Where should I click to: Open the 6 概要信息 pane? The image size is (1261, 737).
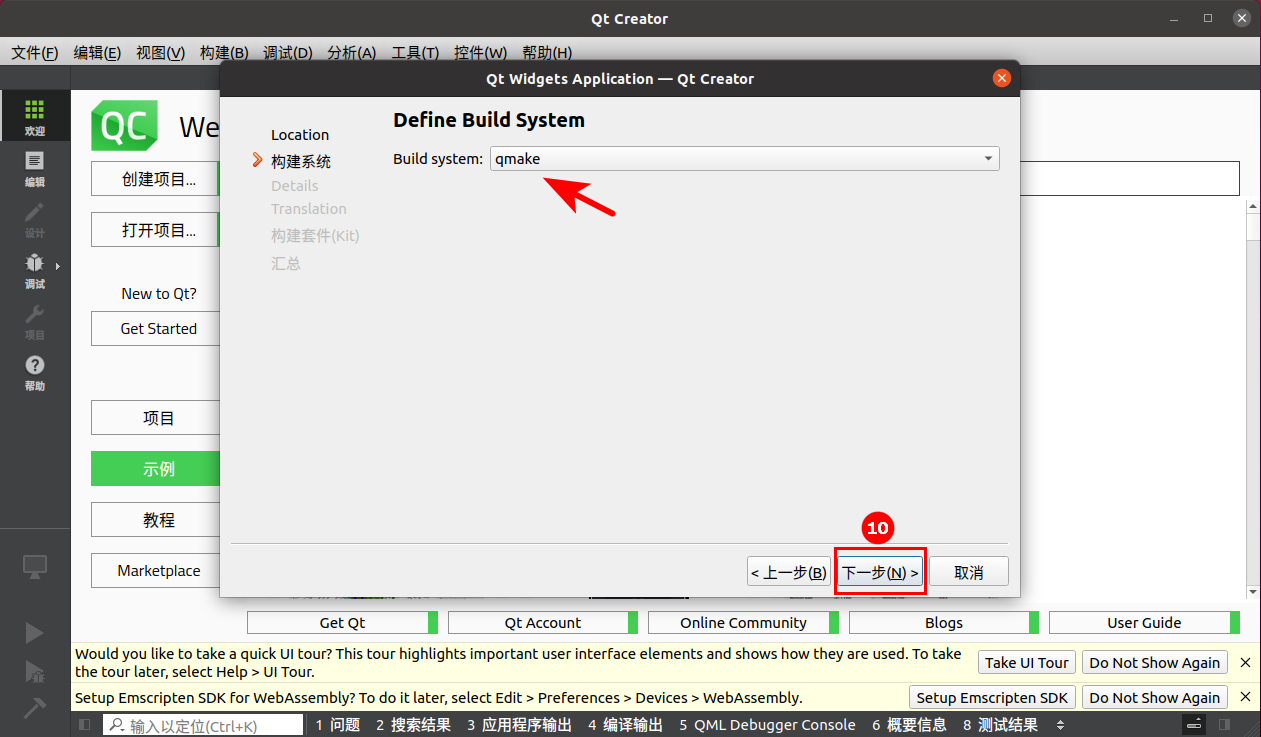pos(909,725)
